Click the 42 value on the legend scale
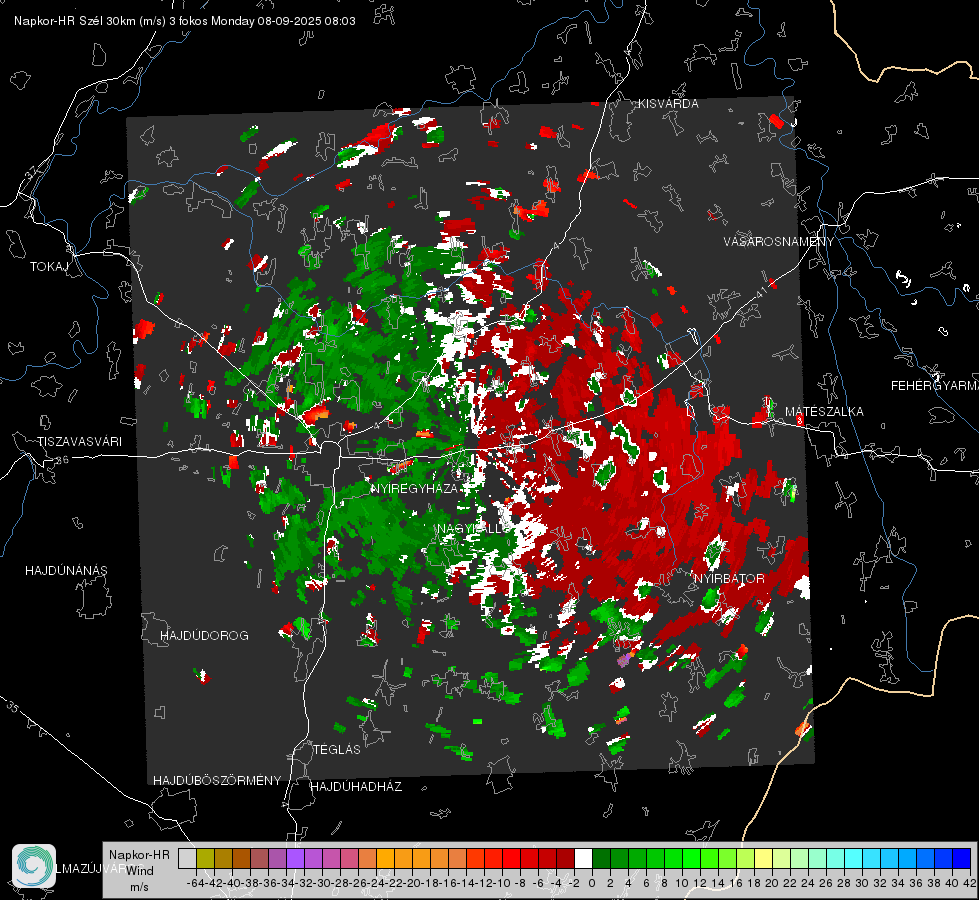The height and width of the screenshot is (900, 979). (970, 883)
